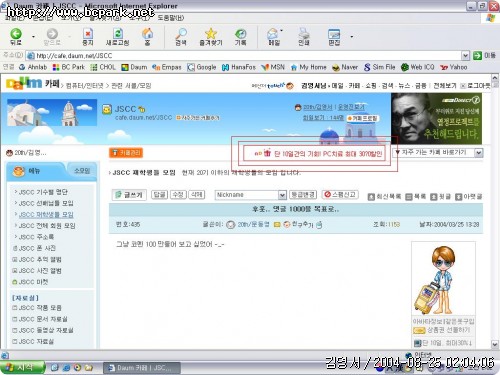Click the latest list navigation link
Viewport: 500px width, 375px height.
(x=384, y=197)
